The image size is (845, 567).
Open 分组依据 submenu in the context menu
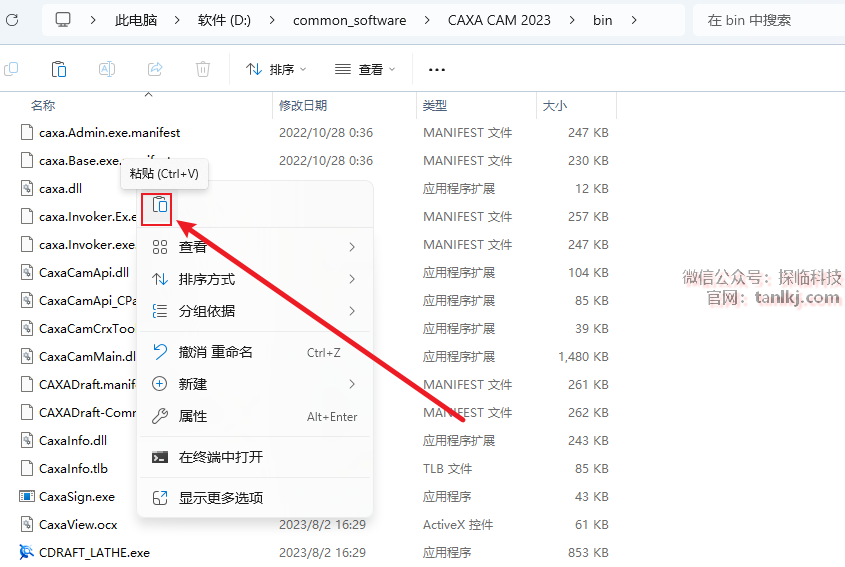point(255,311)
